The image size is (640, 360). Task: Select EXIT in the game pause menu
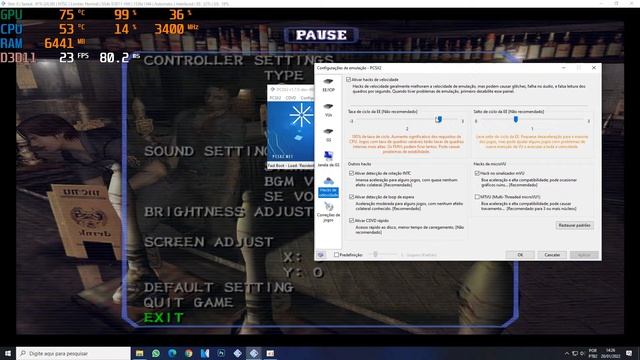click(164, 318)
